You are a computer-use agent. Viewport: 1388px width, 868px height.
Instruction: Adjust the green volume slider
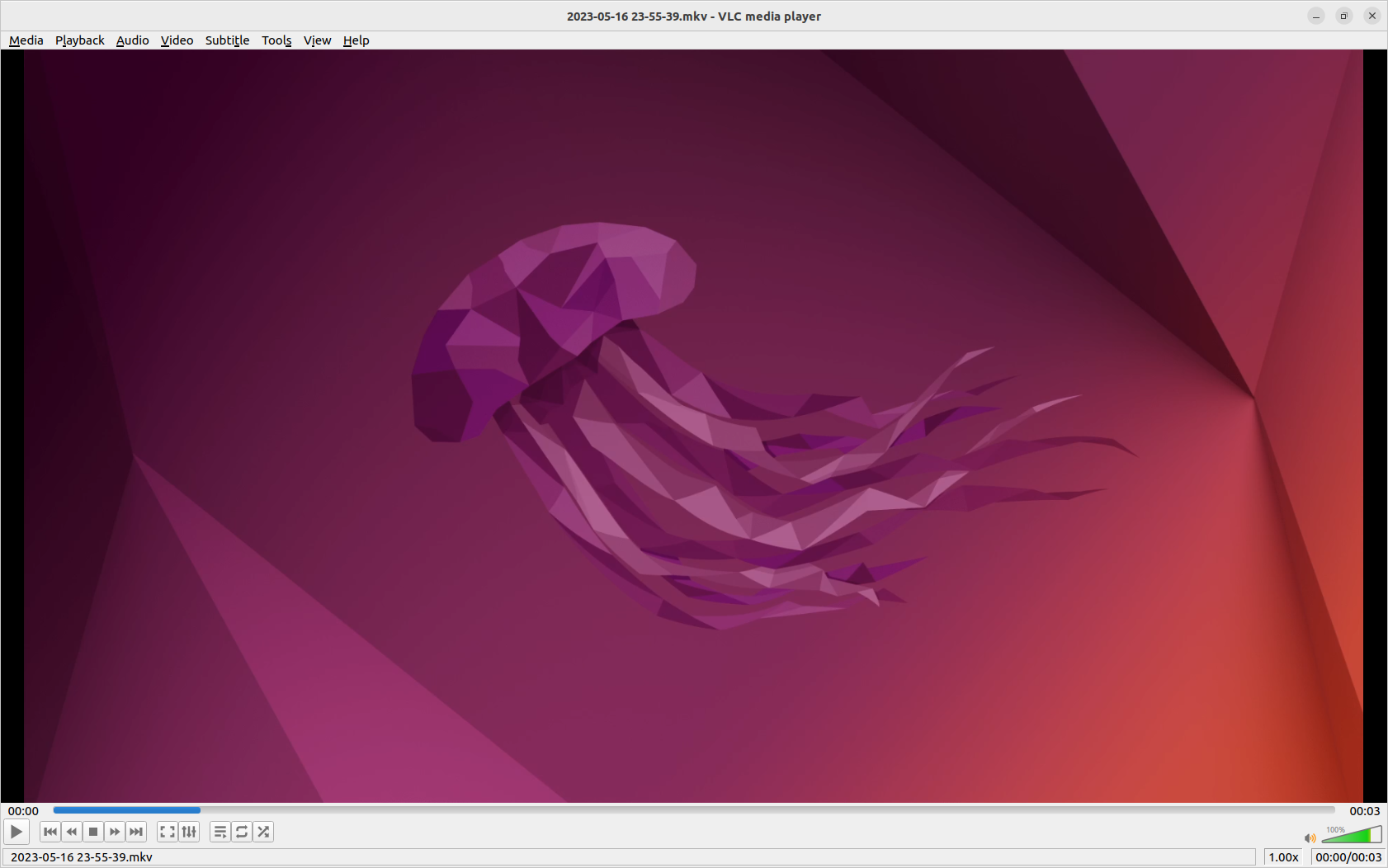click(1352, 834)
